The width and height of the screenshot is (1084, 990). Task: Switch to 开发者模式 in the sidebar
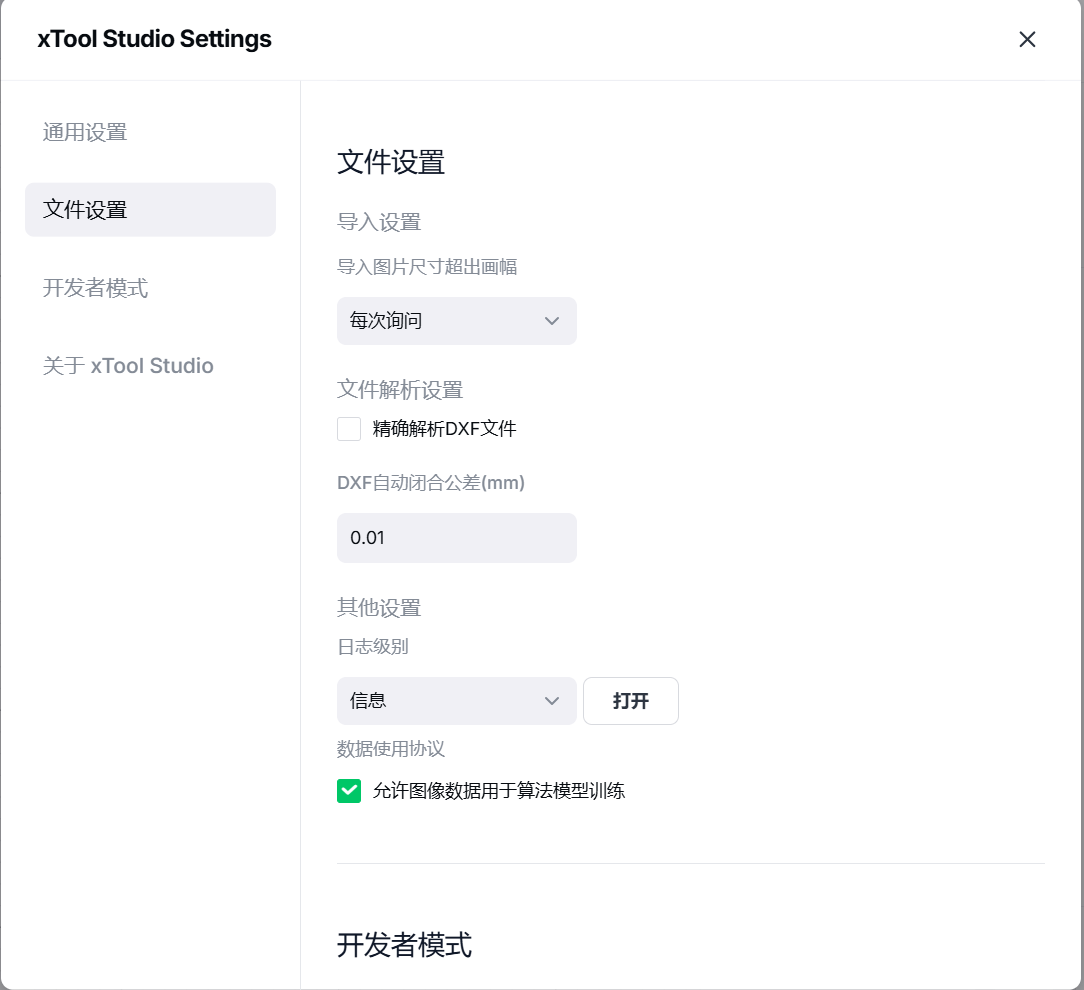[x=95, y=288]
